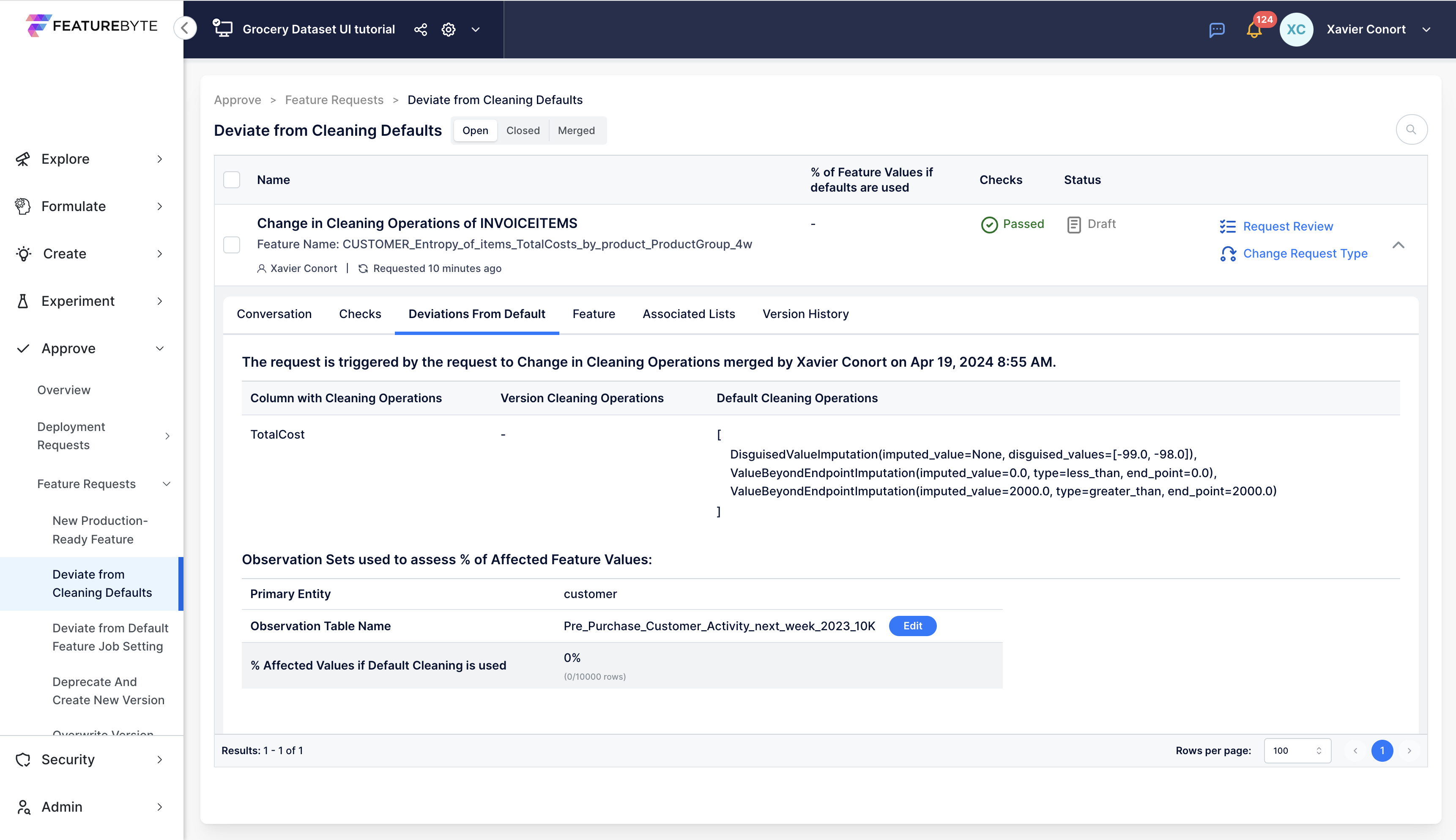Expand the Security menu
Viewport: 1456px width, 840px height.
coord(160,760)
